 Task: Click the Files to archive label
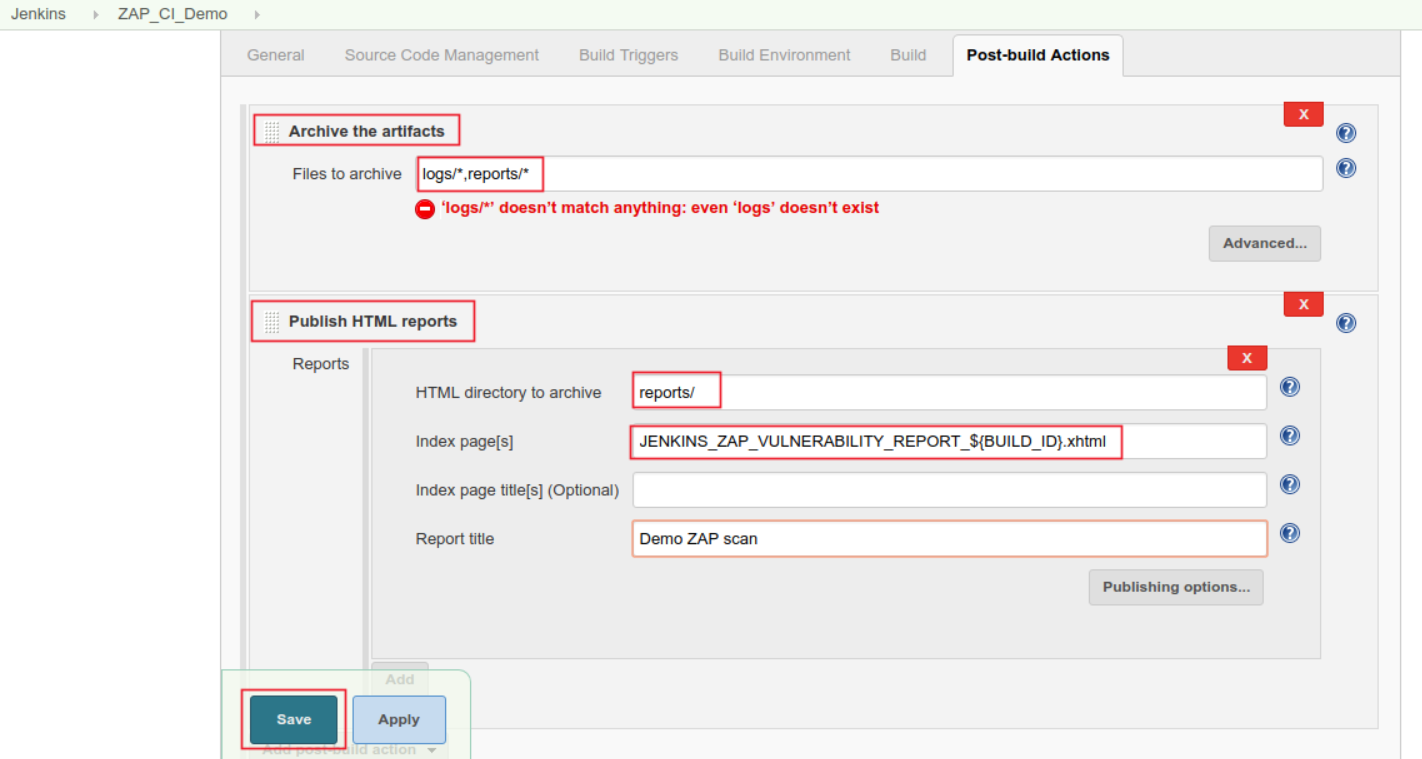pos(347,174)
